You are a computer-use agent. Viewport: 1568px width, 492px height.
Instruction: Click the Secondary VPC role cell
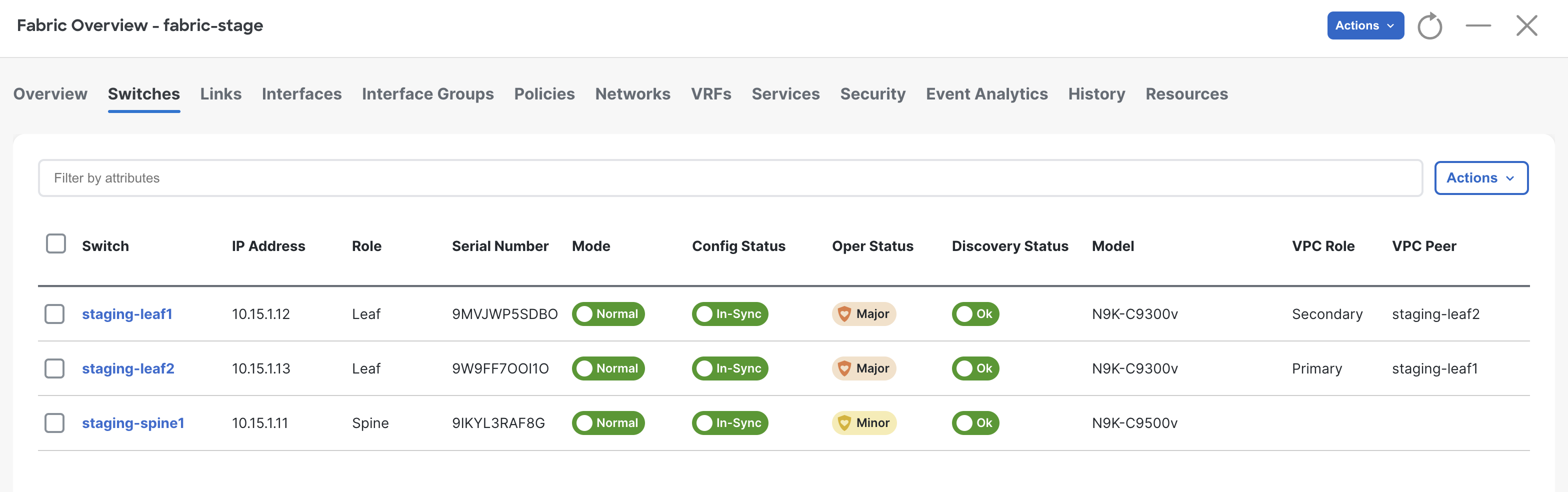[x=1327, y=314]
